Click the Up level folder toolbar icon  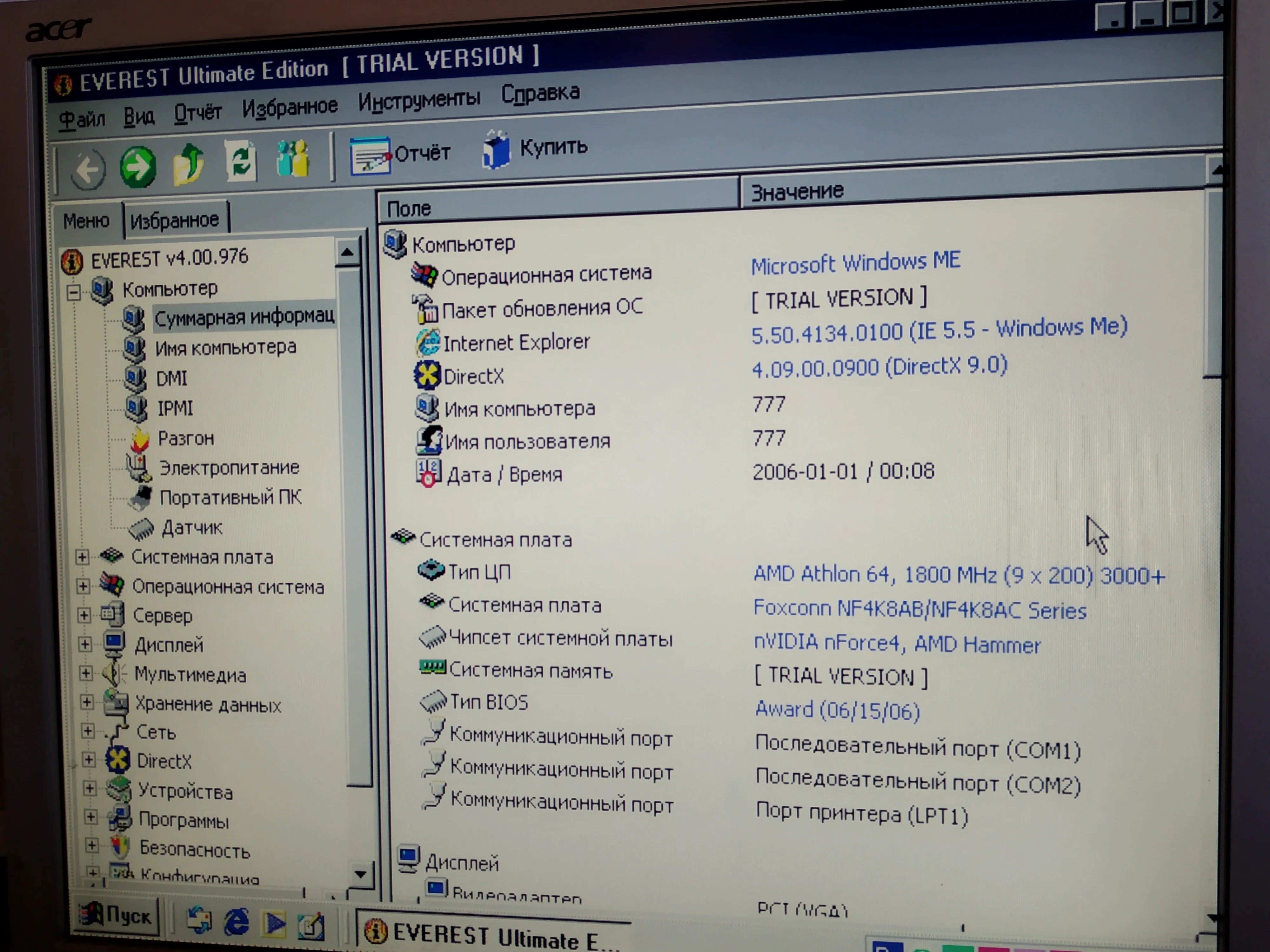(188, 165)
